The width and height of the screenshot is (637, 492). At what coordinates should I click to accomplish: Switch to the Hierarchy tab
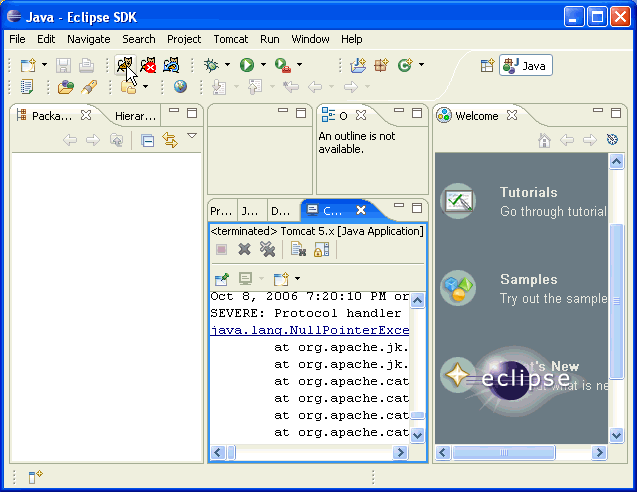[x=135, y=116]
